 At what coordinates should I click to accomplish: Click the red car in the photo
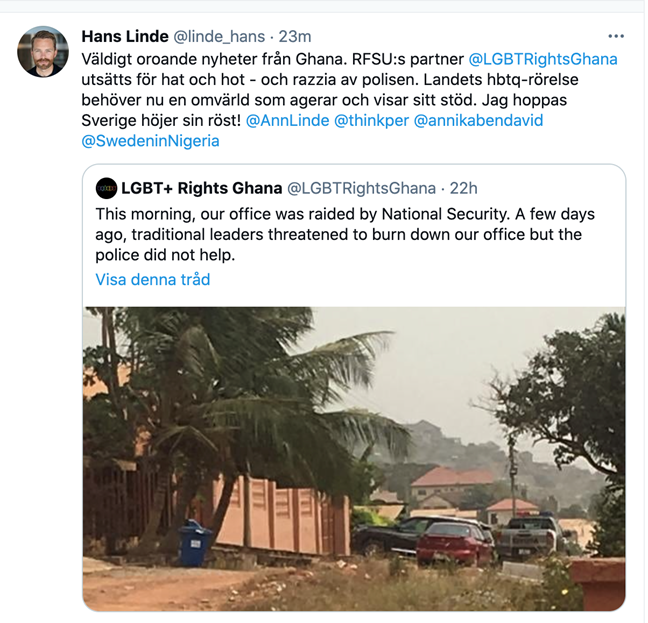point(455,545)
